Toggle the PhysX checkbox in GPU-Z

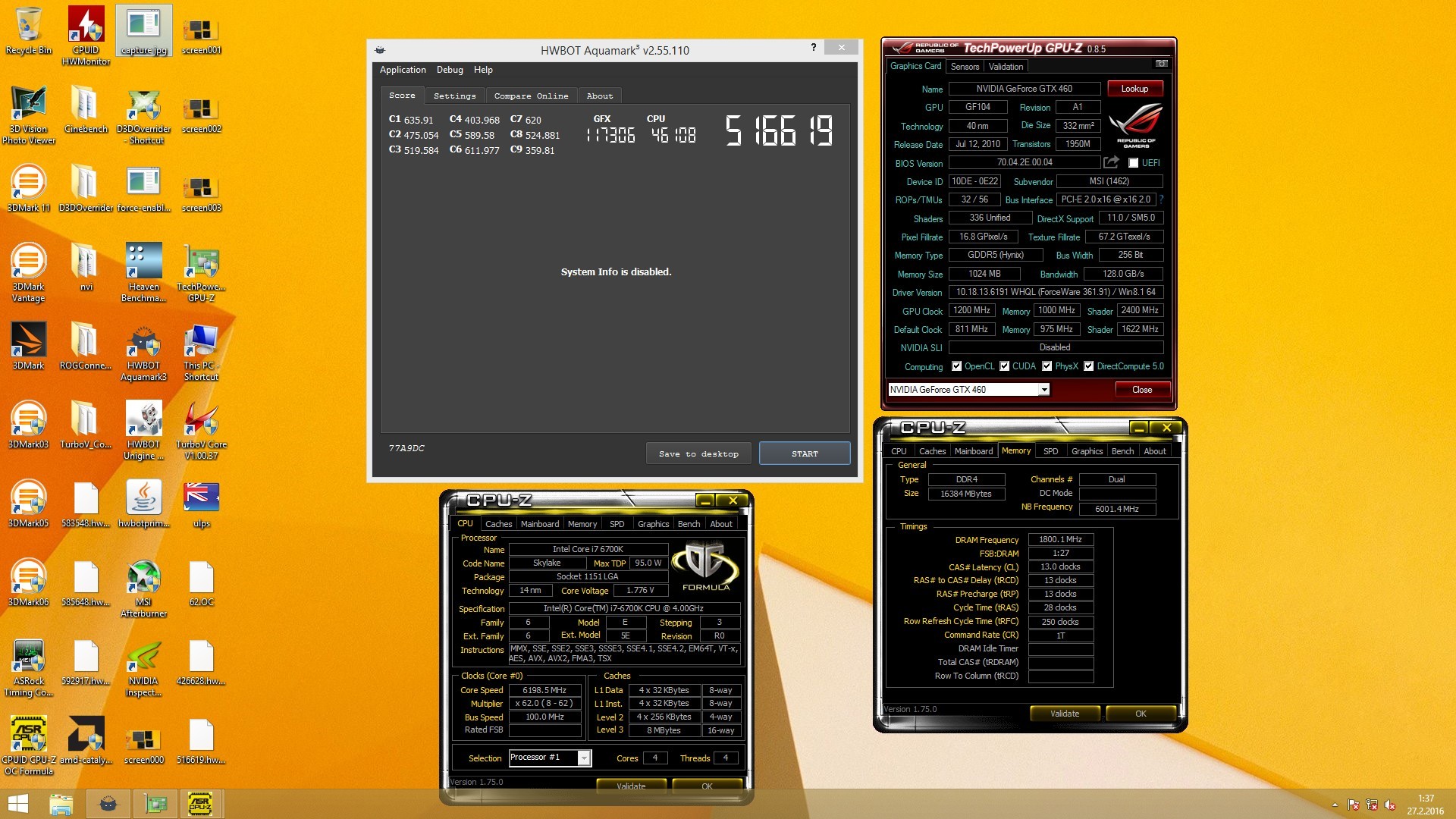(1046, 366)
